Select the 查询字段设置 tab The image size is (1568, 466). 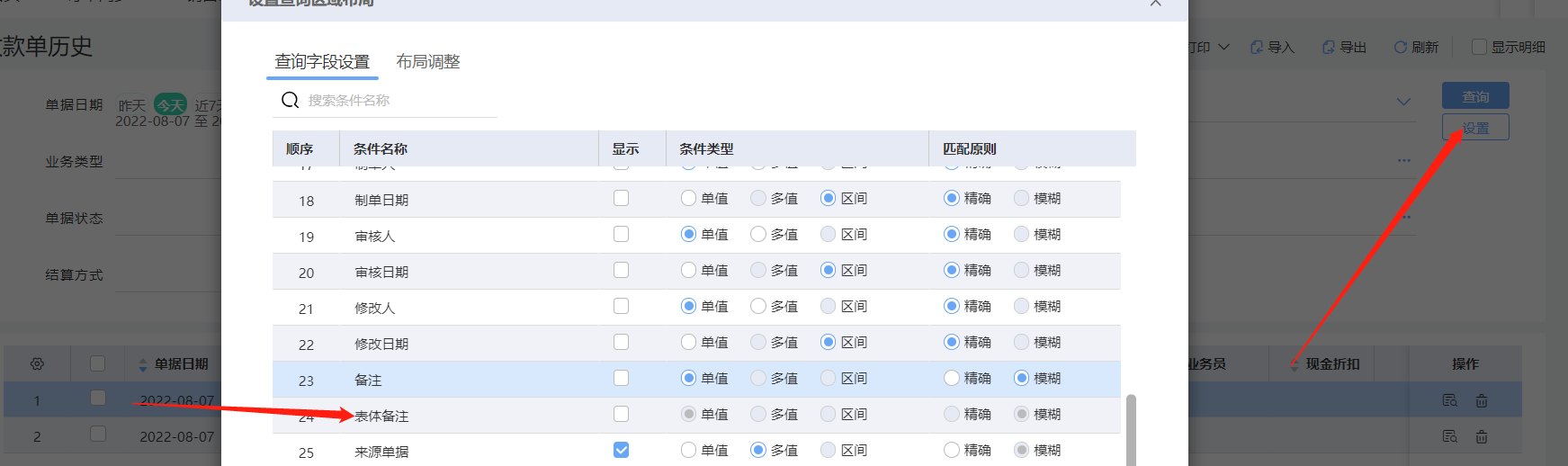(322, 62)
